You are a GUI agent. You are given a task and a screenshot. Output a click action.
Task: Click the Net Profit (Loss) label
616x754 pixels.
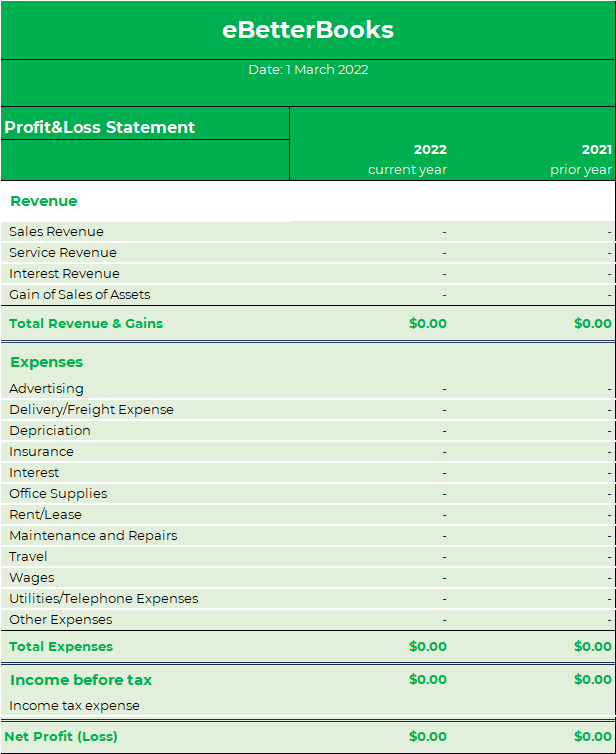point(61,737)
